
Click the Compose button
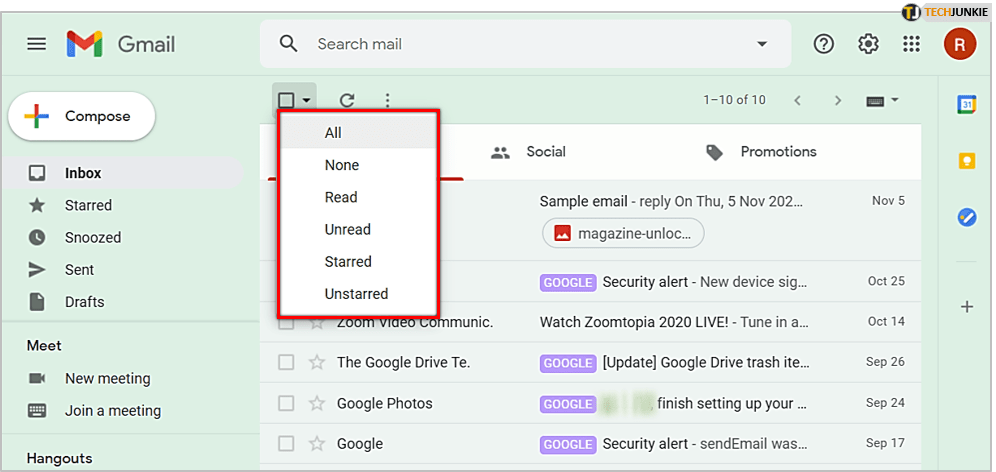(x=82, y=117)
